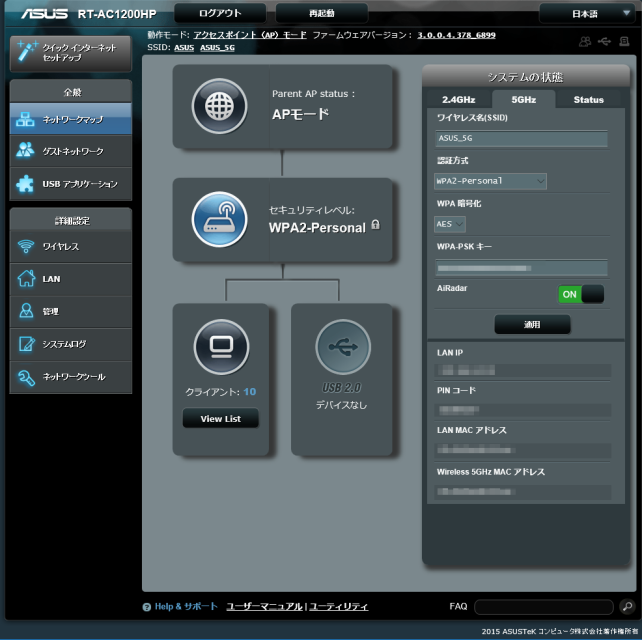Click the padlock icon beside WPA2-Personal
Screen dimensions: 642x640
375,224
